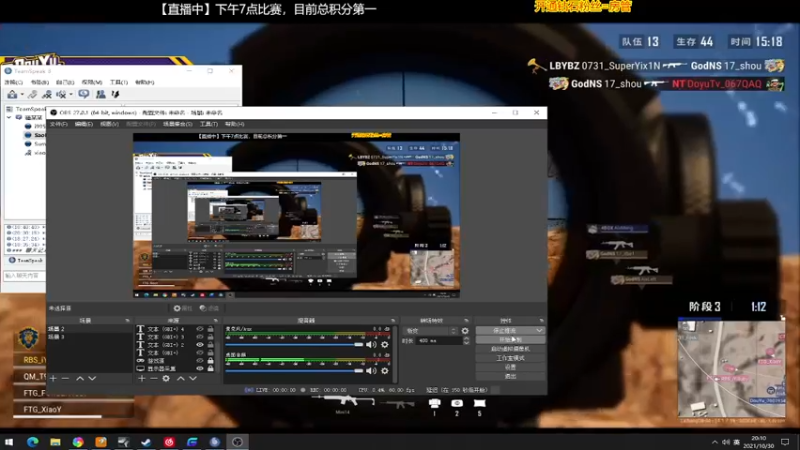
Task: Remove the selected source with the minus icon
Action: point(154,378)
